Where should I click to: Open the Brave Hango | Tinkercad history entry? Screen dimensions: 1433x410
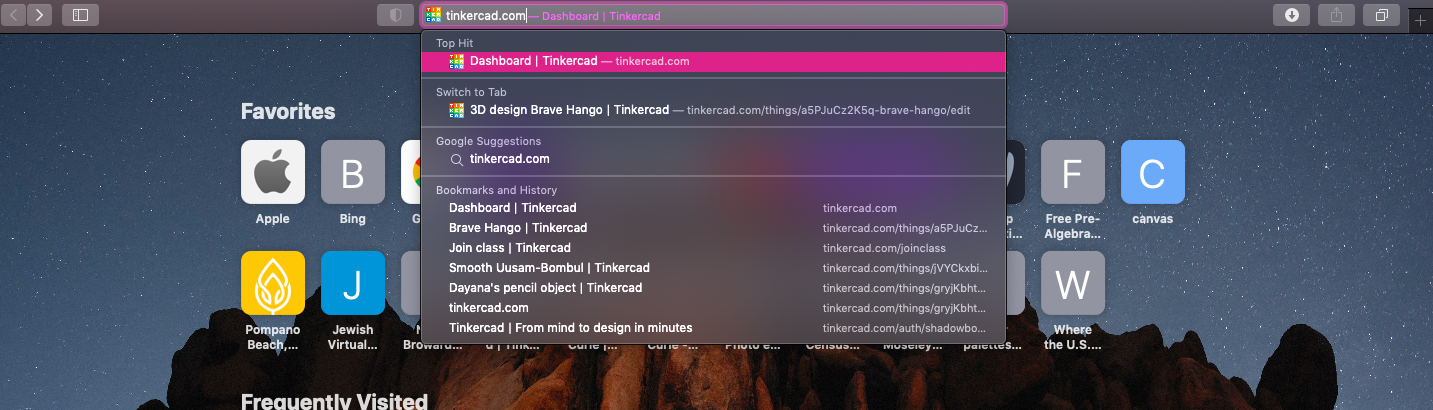[713, 228]
